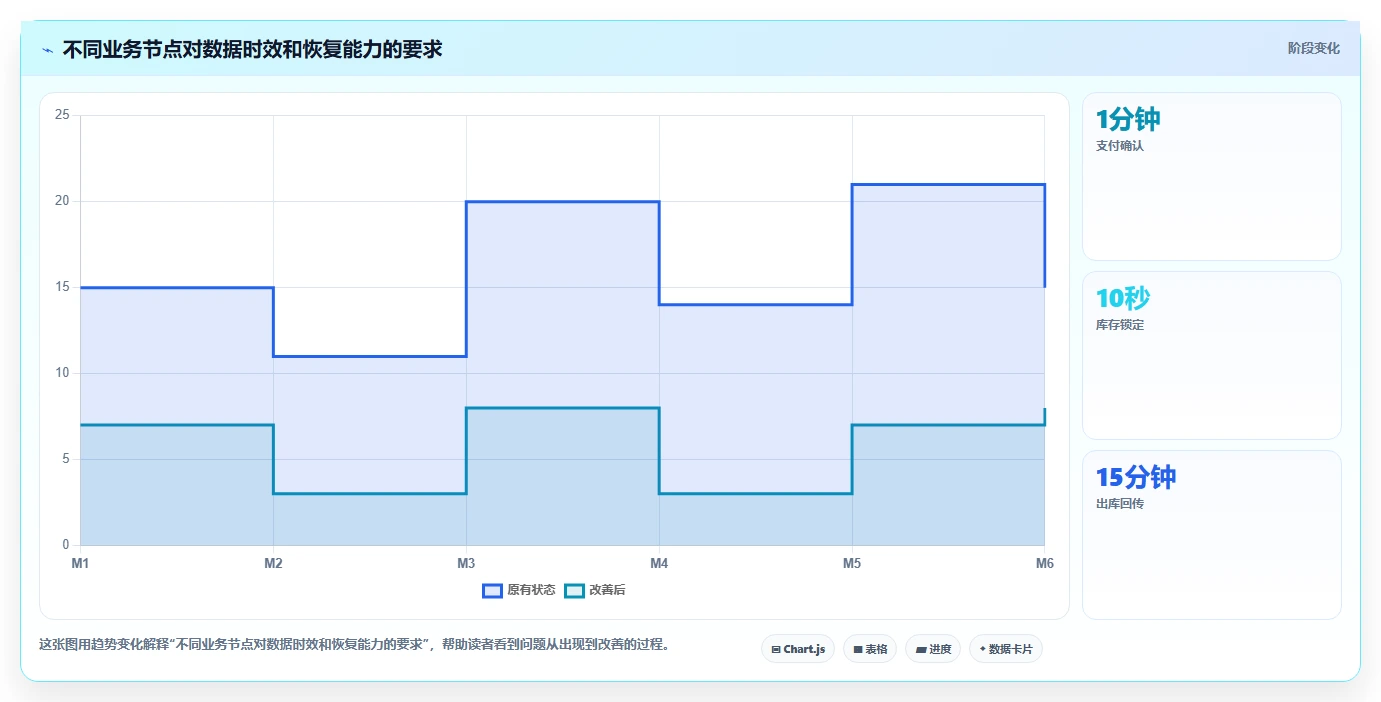
Task: Select the 10秒 库存锁定 card
Action: coord(1211,355)
